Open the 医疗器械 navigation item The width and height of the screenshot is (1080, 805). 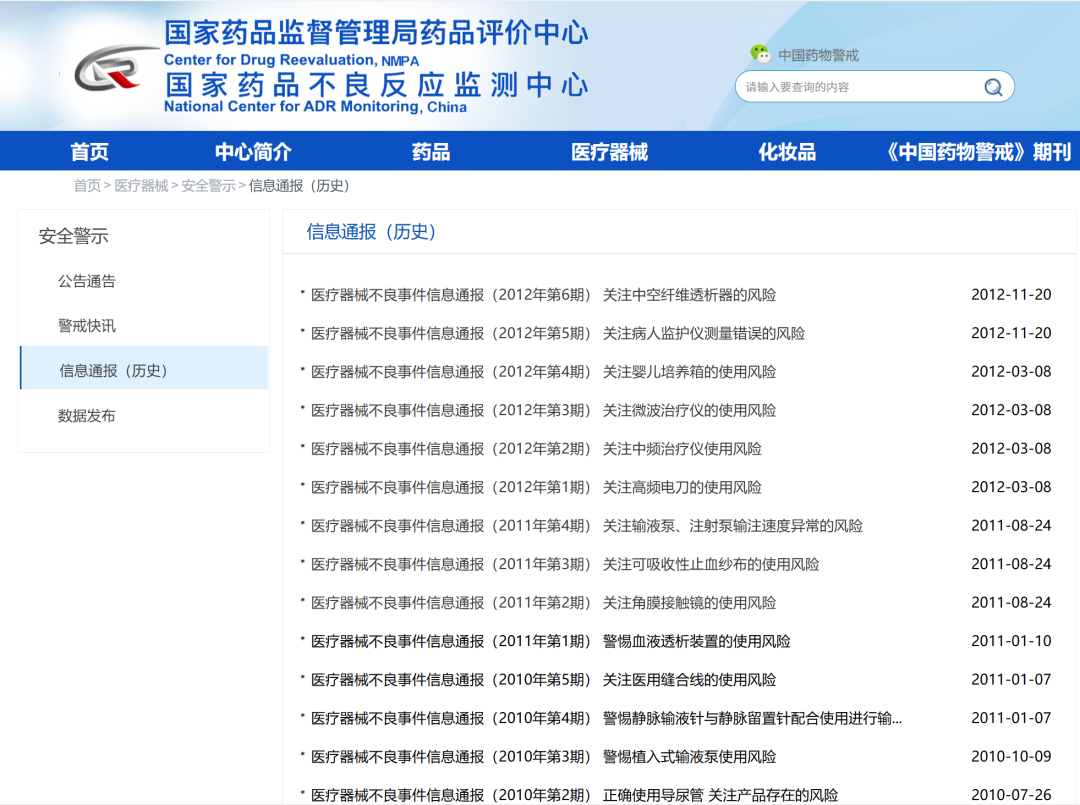point(609,151)
